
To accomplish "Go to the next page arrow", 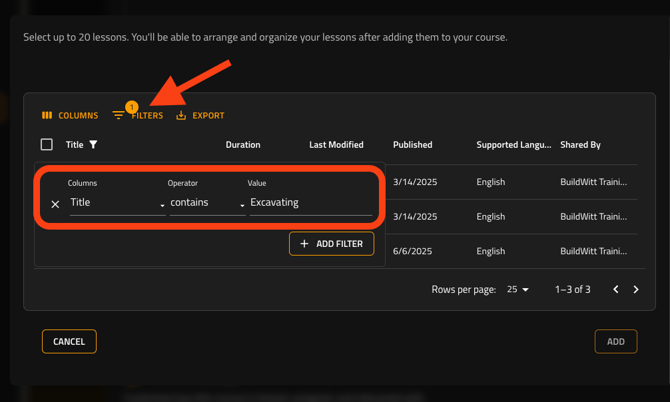I will pos(636,290).
